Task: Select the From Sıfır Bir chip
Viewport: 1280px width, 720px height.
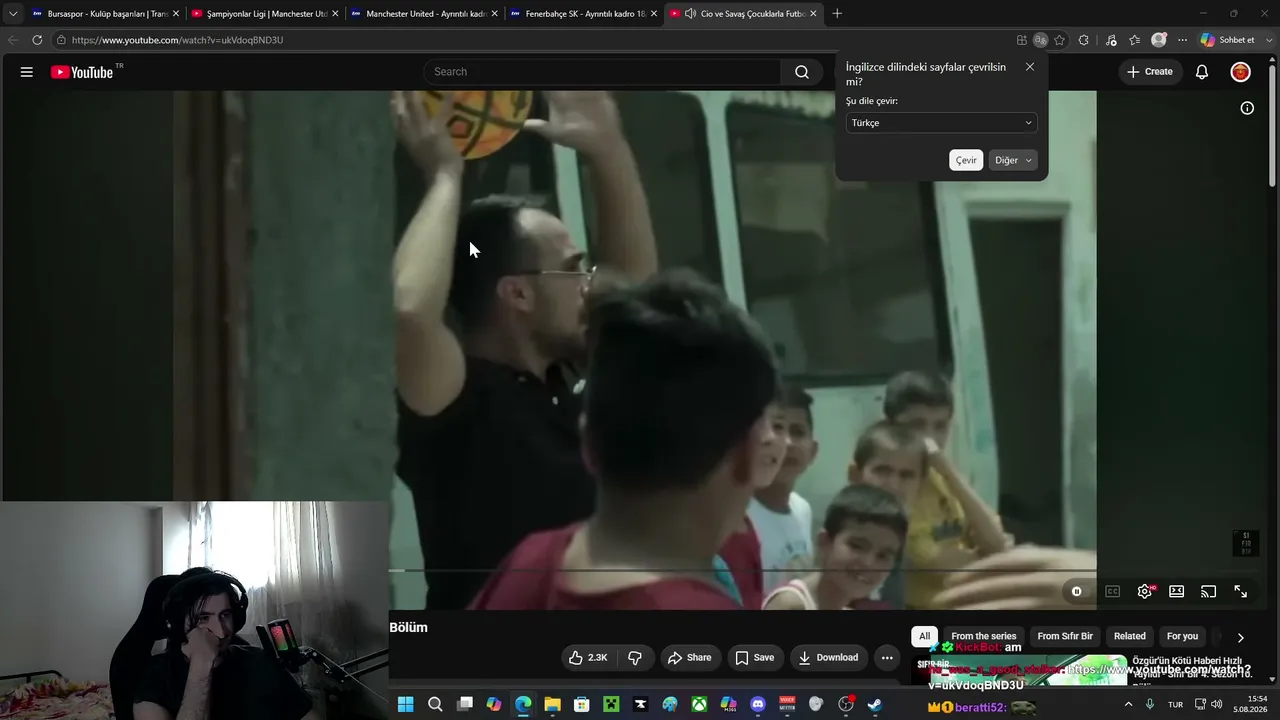Action: [1065, 636]
